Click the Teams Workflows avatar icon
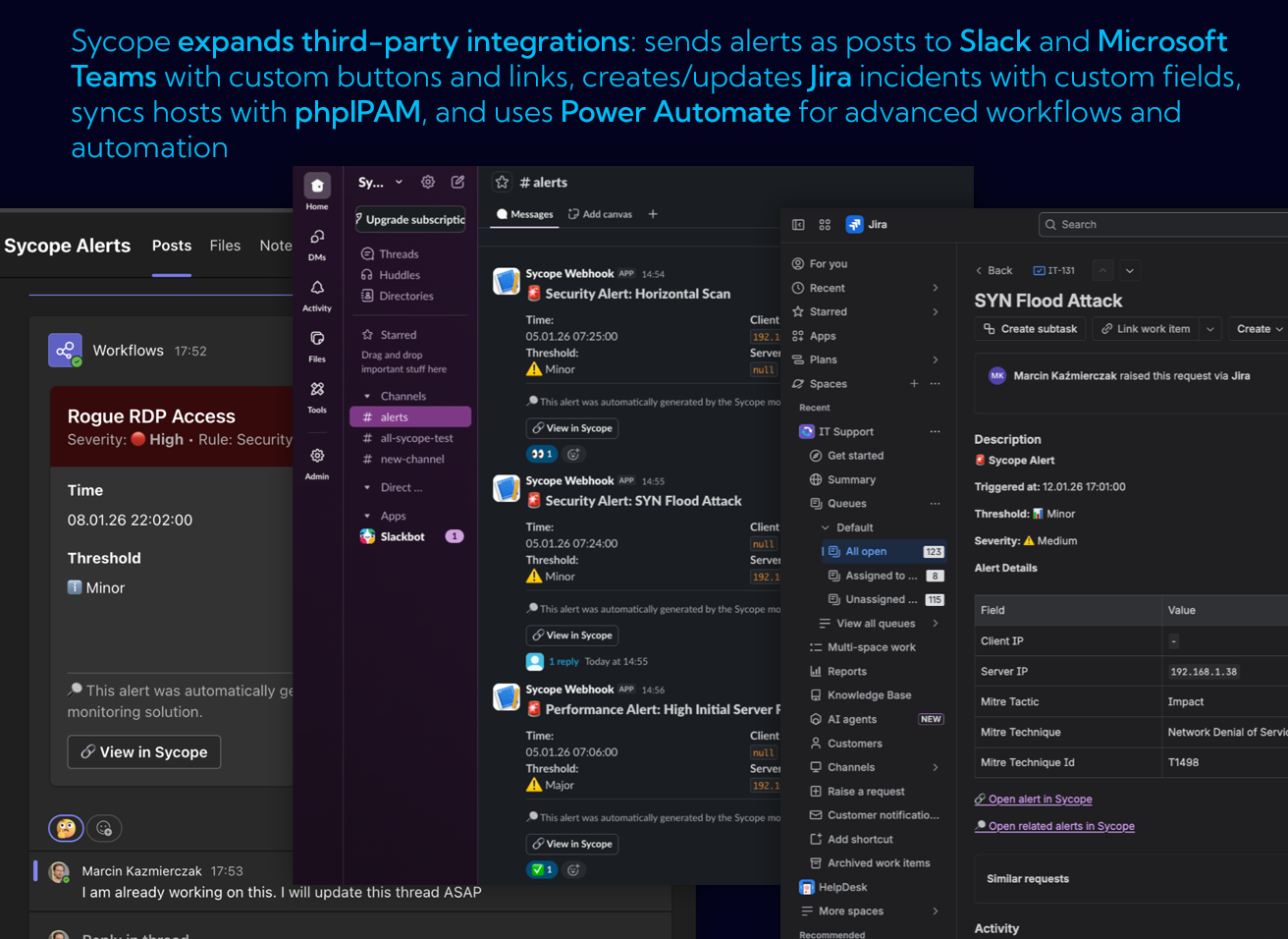The image size is (1288, 939). click(x=65, y=351)
